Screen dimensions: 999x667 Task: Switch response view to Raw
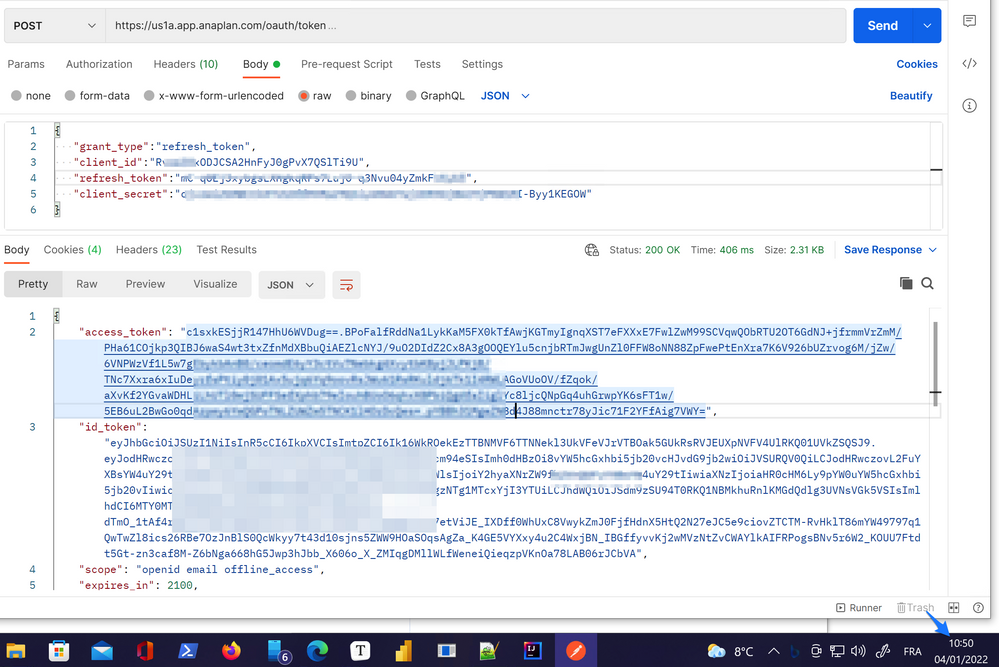(x=87, y=284)
